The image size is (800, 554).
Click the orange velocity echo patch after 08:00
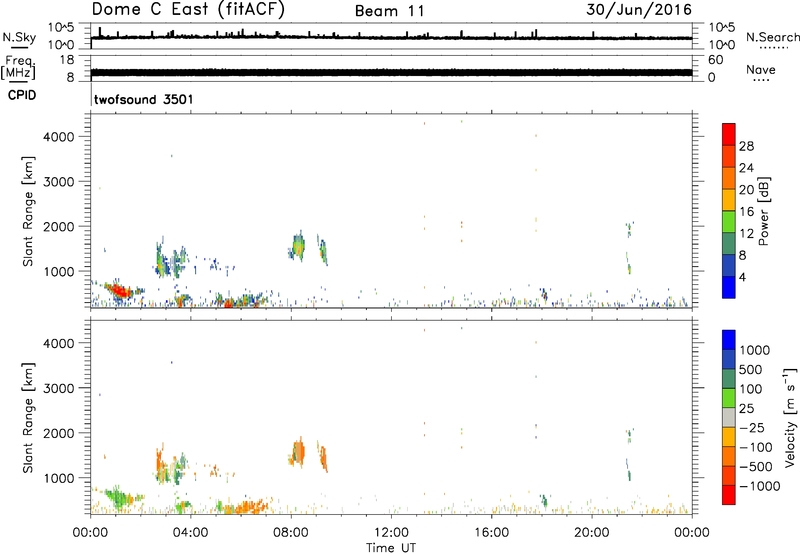(298, 452)
